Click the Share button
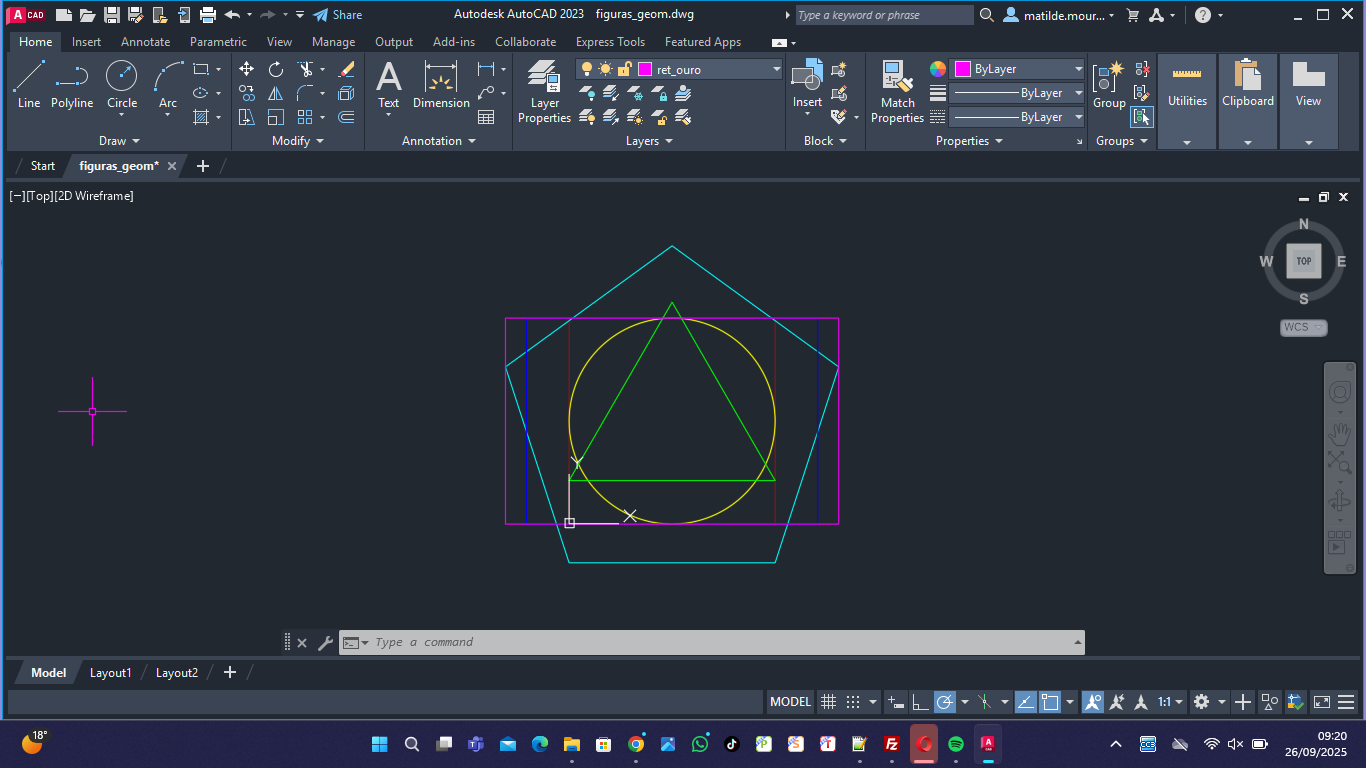1366x768 pixels. click(x=338, y=15)
